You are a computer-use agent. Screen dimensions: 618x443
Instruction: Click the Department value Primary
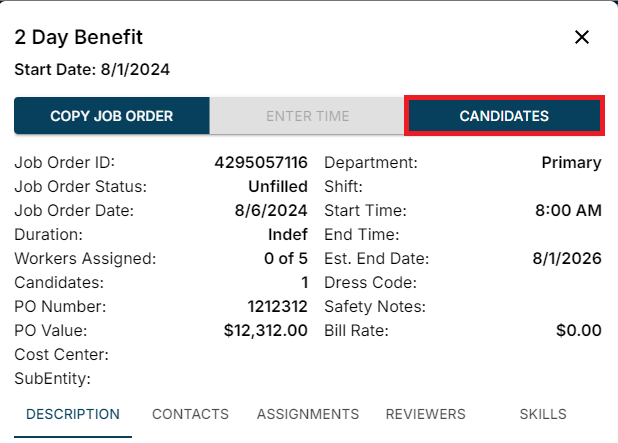[571, 163]
